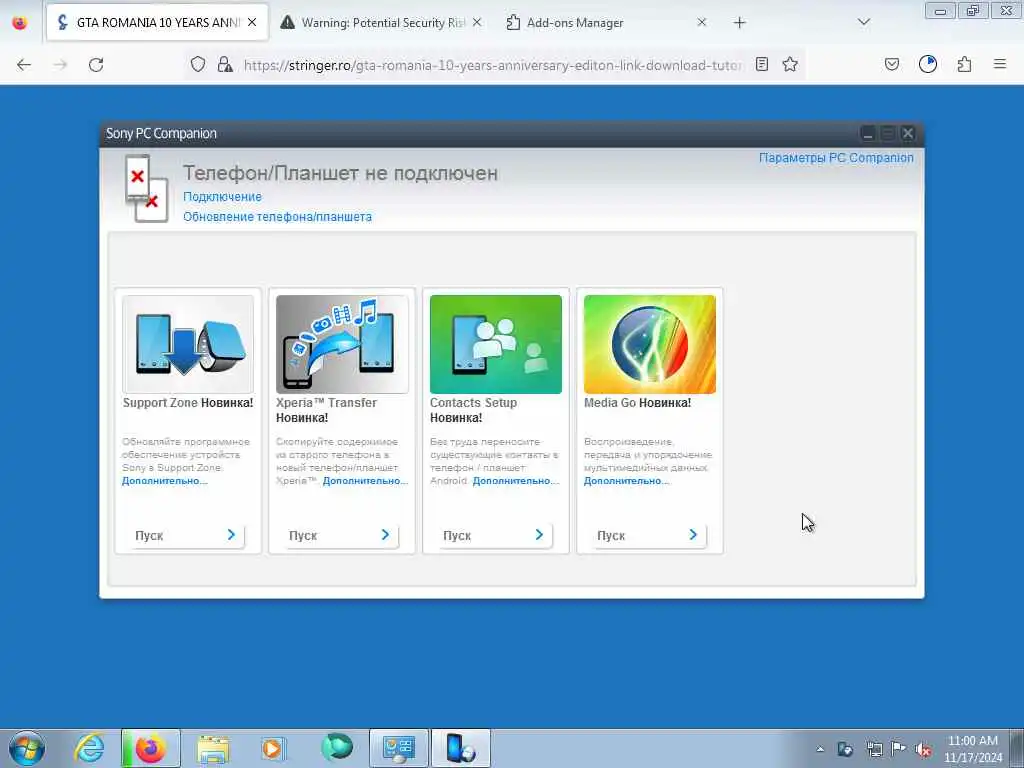This screenshot has width=1024, height=768.
Task: Close the Sony PC Companion window
Action: (x=908, y=134)
